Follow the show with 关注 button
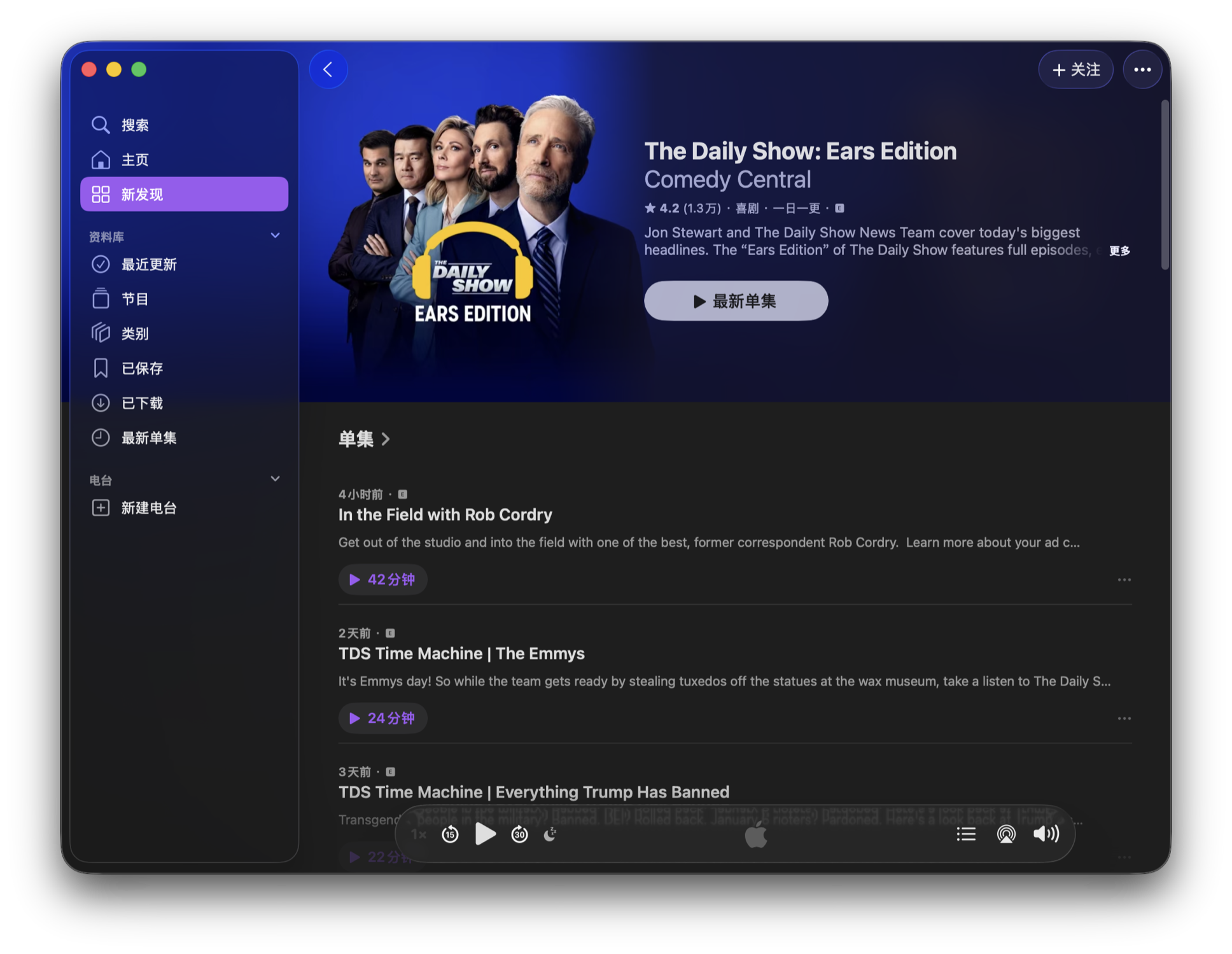Viewport: 1232px width, 954px height. 1076,69
